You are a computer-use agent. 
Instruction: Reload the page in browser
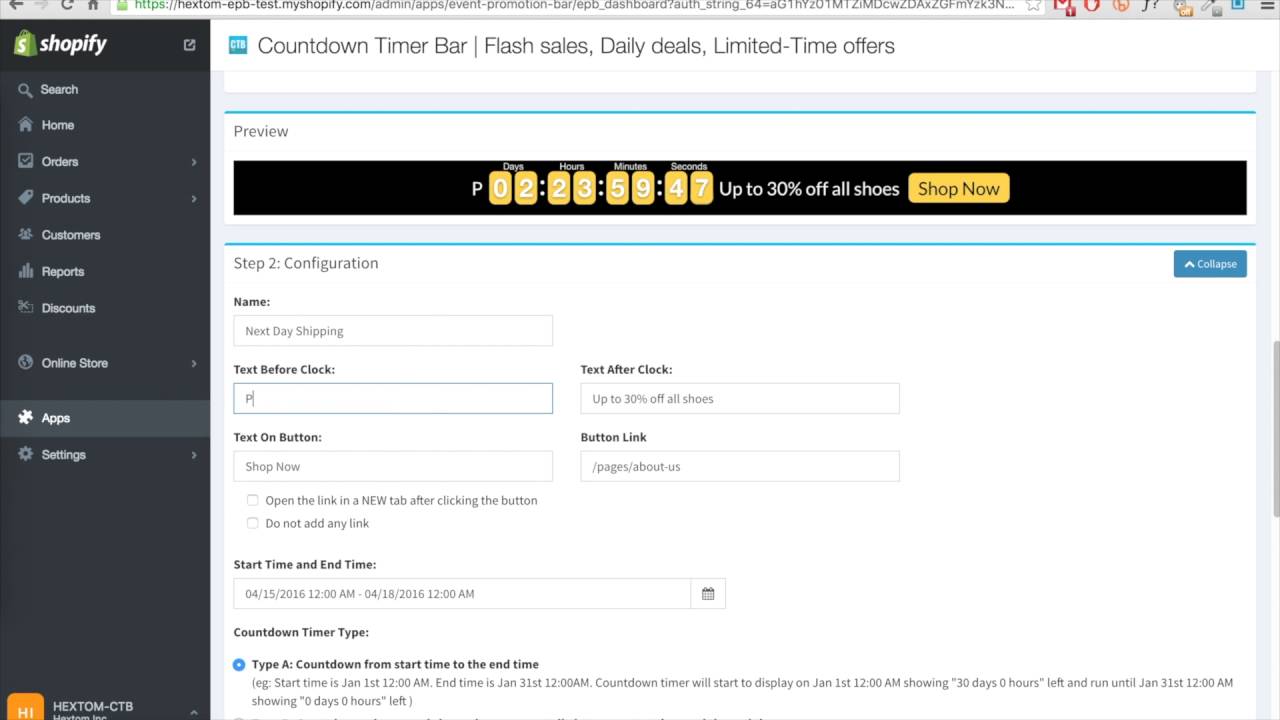pyautogui.click(x=67, y=5)
